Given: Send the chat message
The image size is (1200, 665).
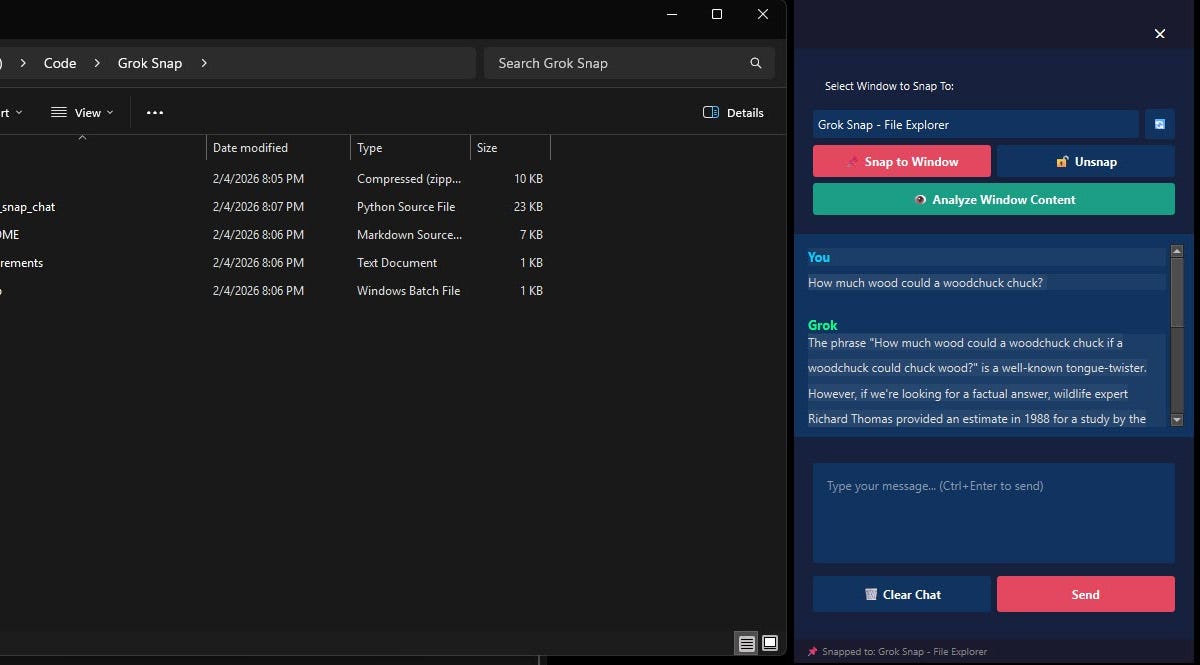Looking at the screenshot, I should coord(1086,594).
